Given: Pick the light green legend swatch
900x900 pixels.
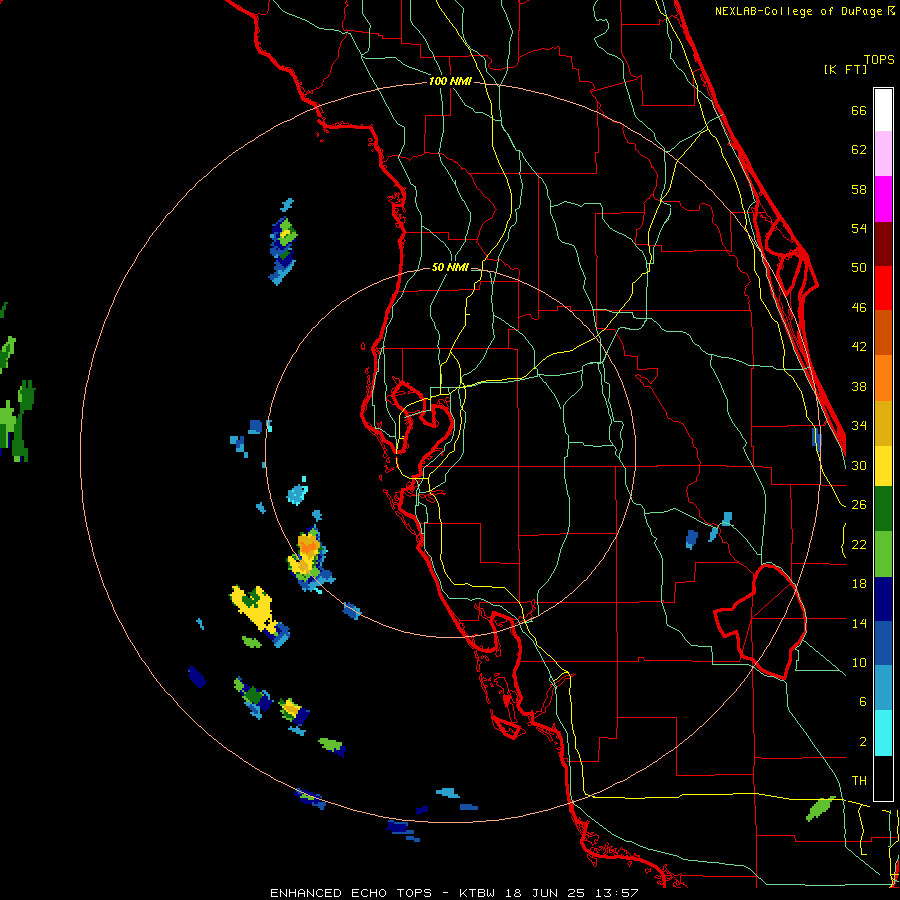Looking at the screenshot, I should coord(883,553).
